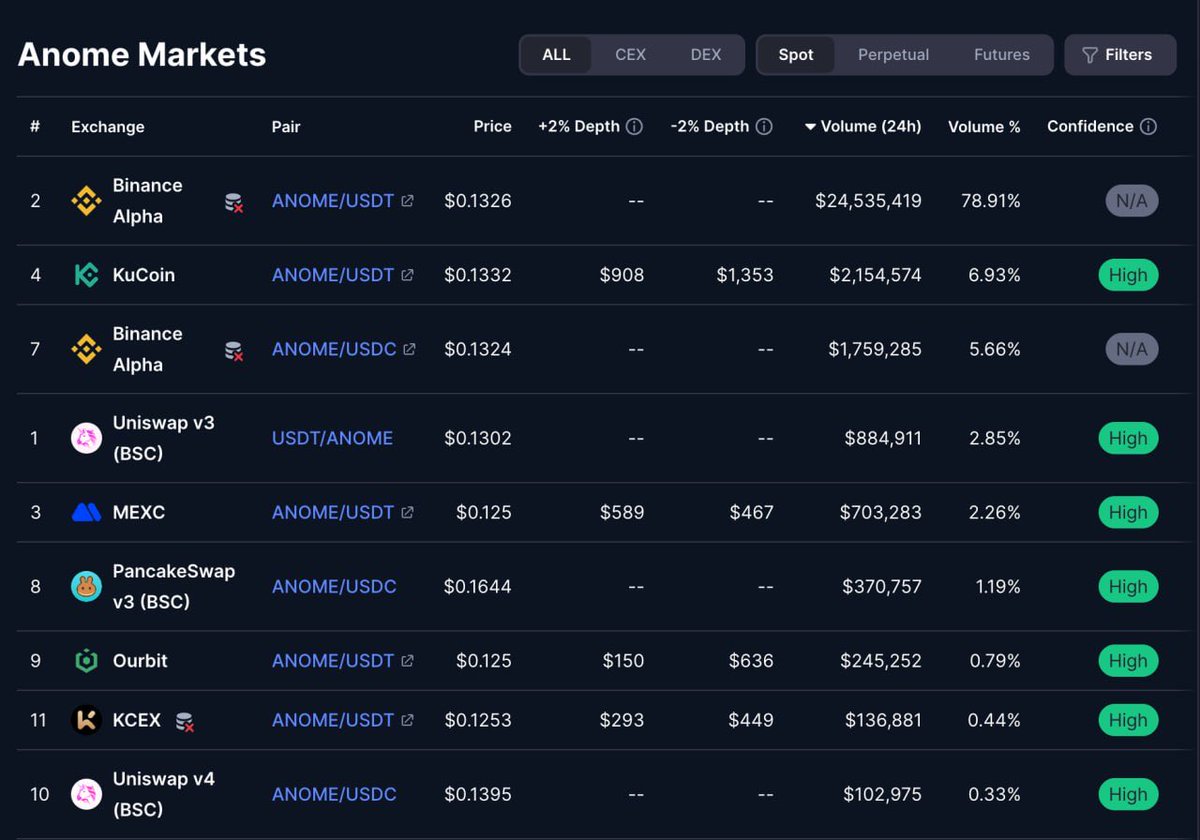Open the PancakeSwap v3 ANOME/USDC pair link
The width and height of the screenshot is (1200, 840).
point(334,586)
